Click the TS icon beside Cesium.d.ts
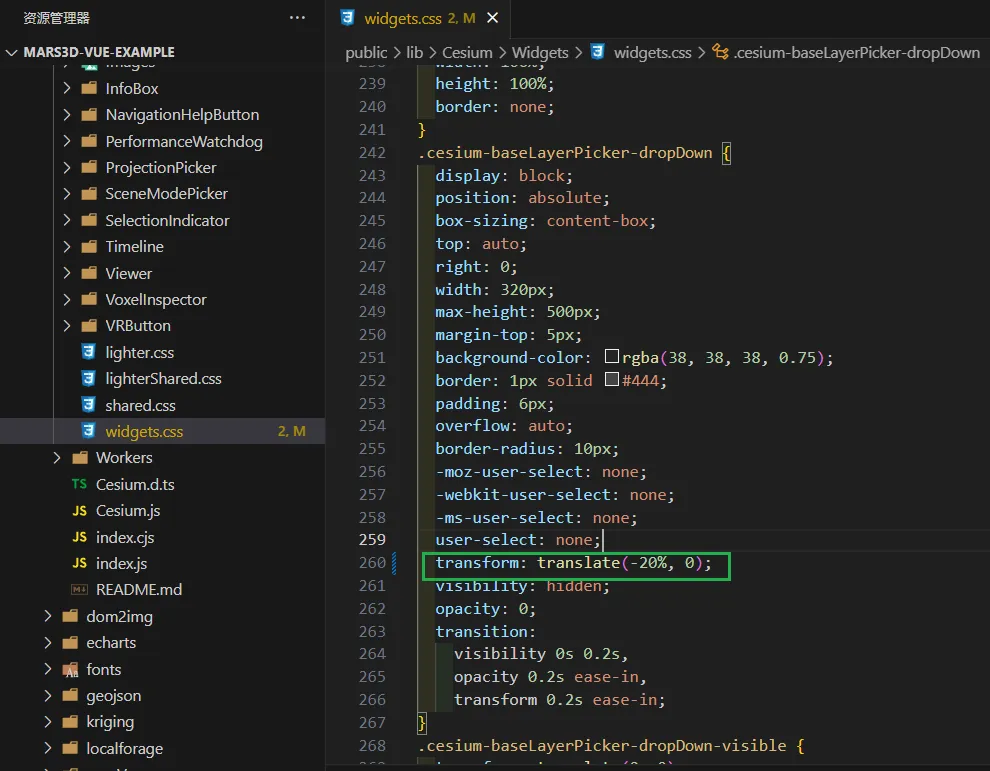This screenshot has height=771, width=990. [x=79, y=484]
